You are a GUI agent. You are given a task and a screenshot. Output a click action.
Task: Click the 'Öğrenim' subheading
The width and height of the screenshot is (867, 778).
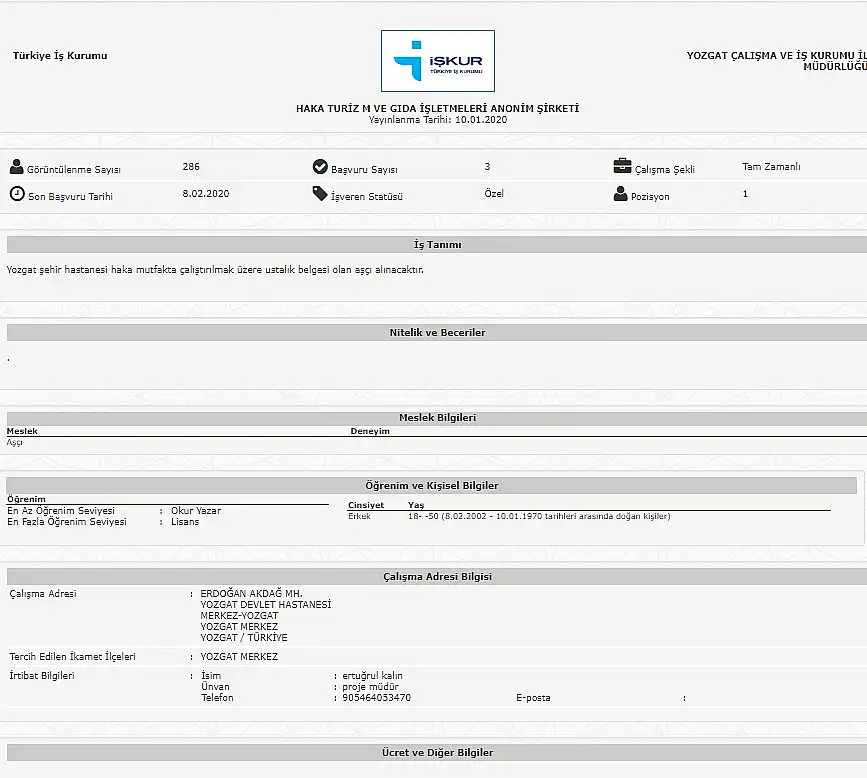click(26, 499)
